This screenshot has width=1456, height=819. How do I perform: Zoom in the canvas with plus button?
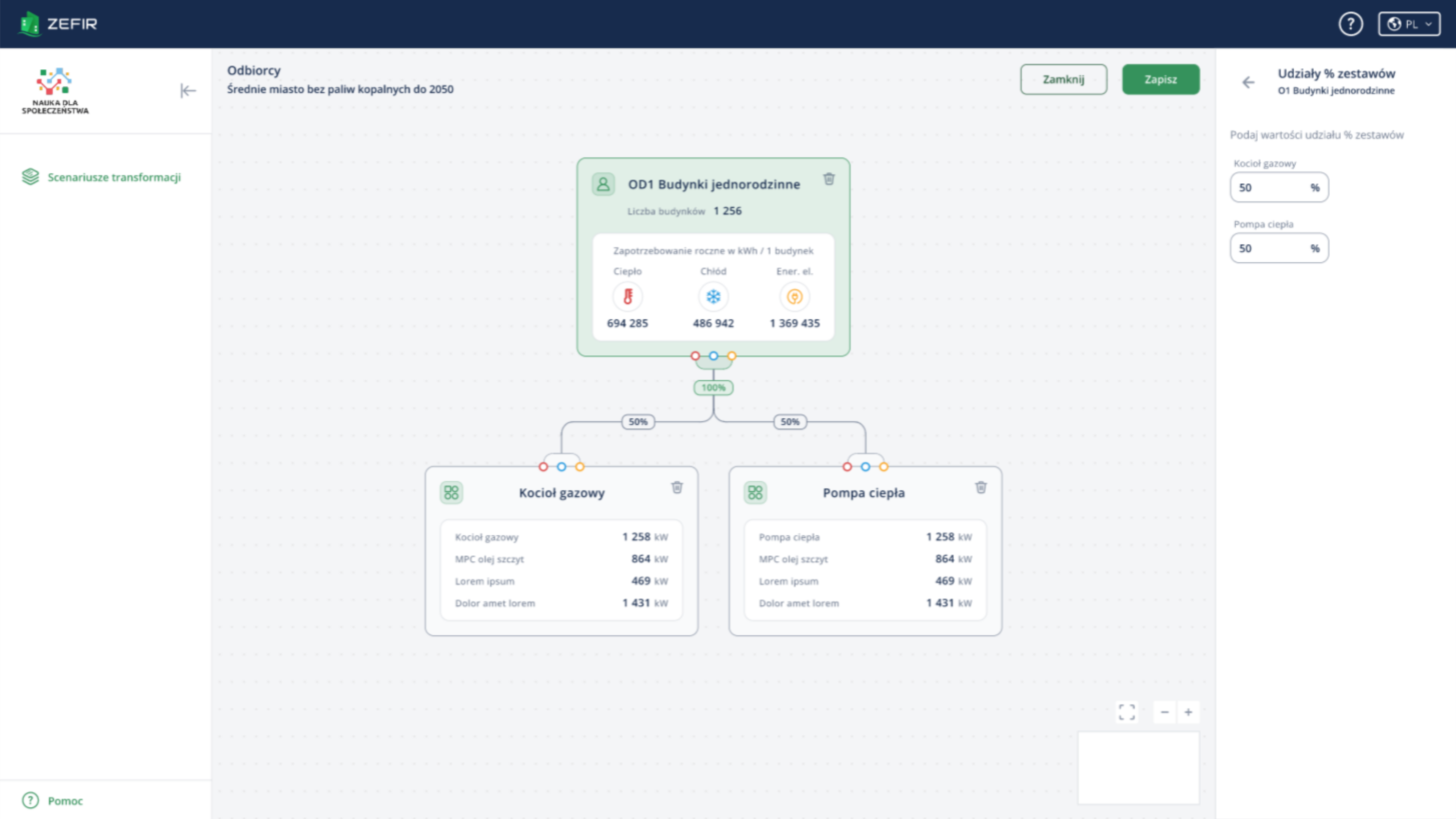click(x=1188, y=712)
